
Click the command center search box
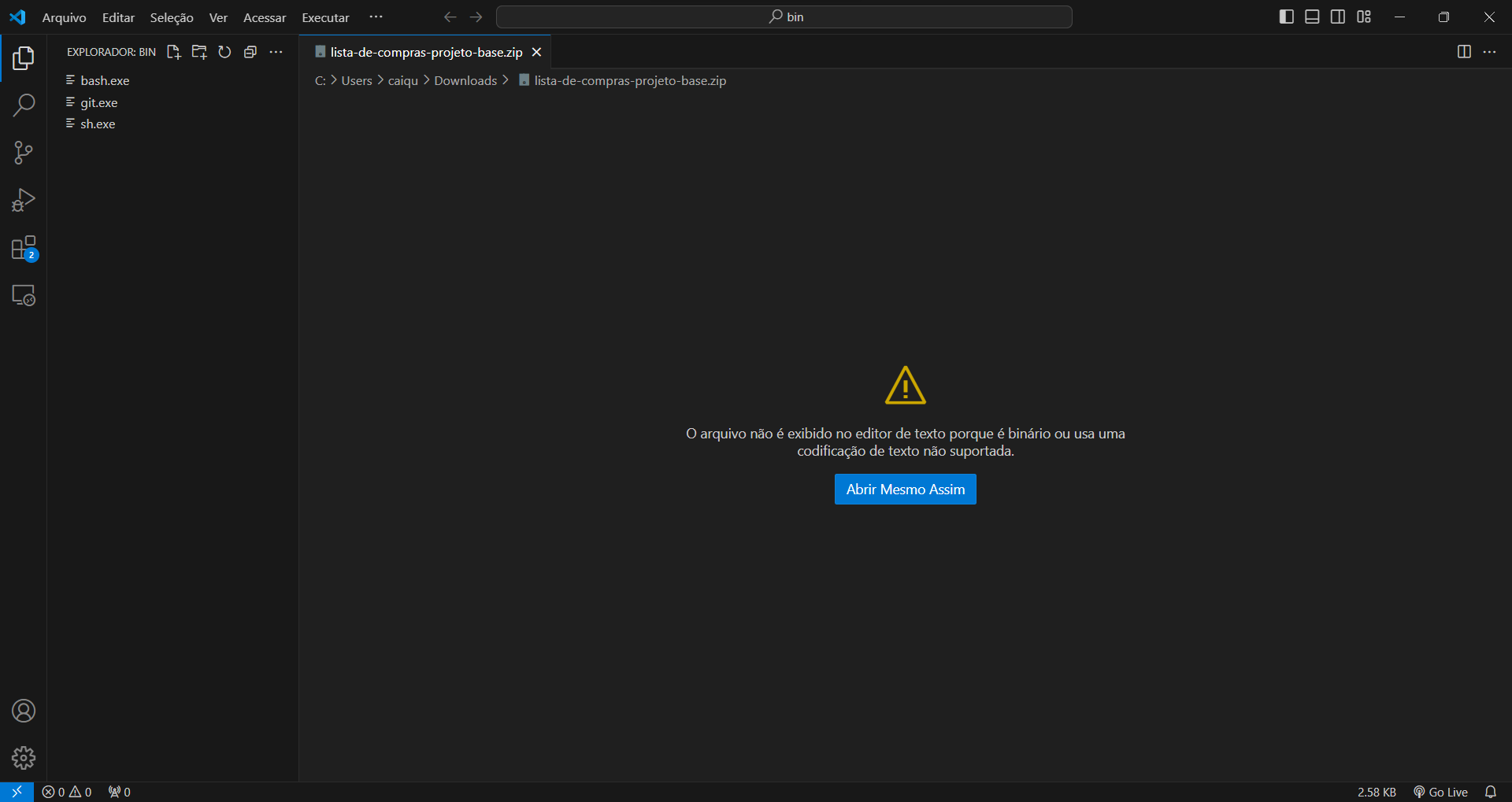(784, 17)
